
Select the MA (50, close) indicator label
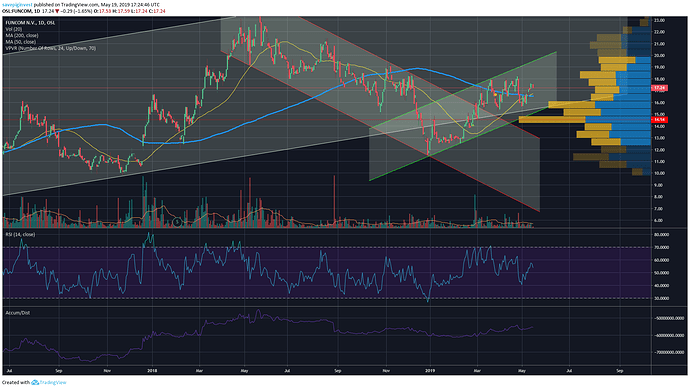tap(21, 42)
